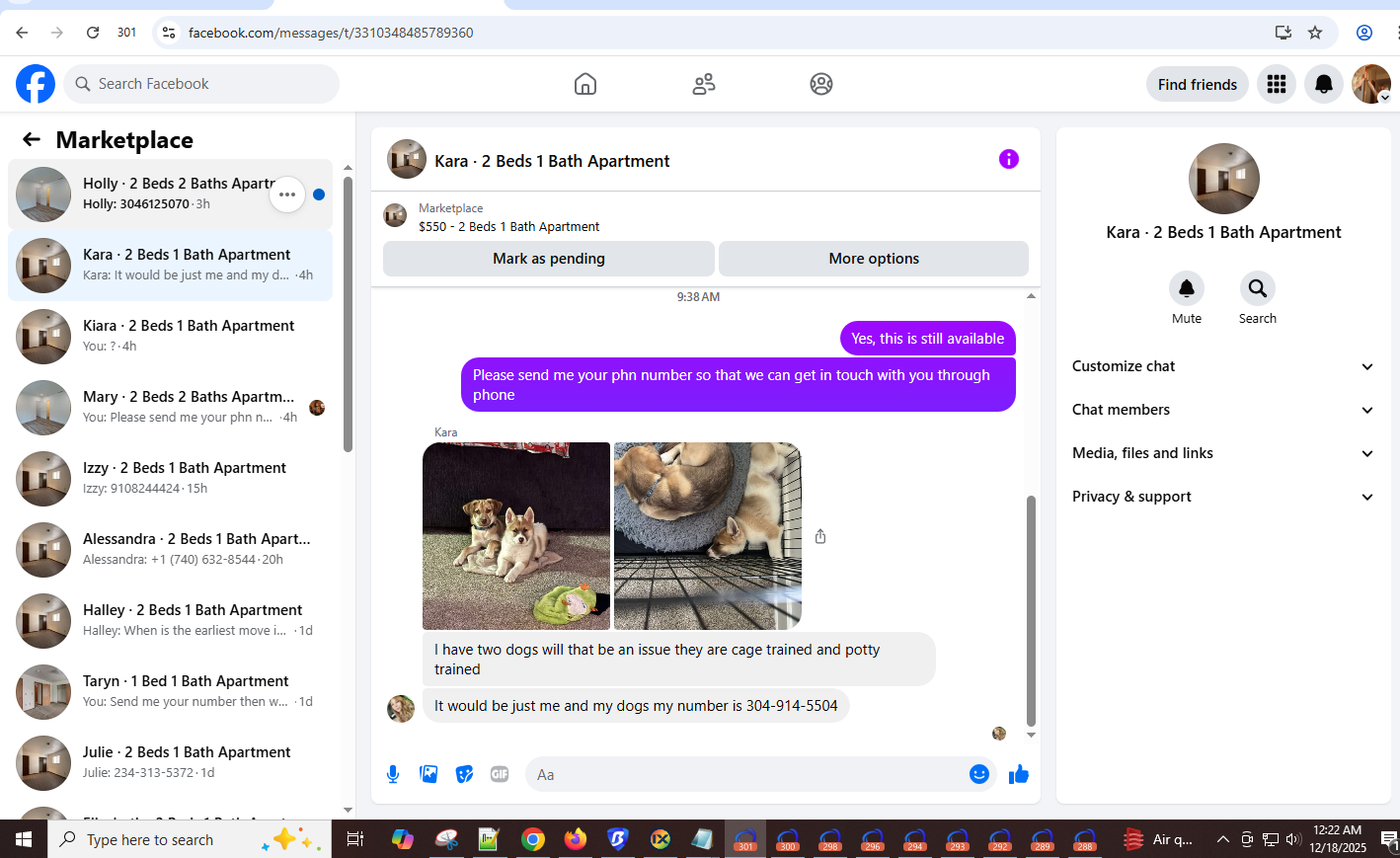
Task: Share the dog photos with the forward icon
Action: 820,536
